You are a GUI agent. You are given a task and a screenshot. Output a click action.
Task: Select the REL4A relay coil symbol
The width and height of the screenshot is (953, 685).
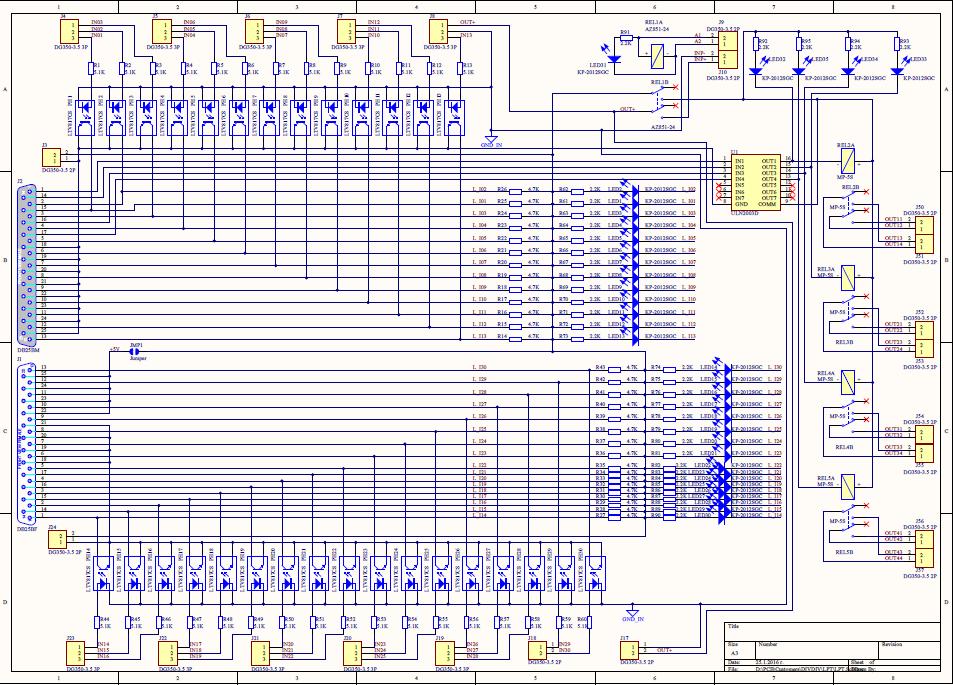pyautogui.click(x=848, y=382)
